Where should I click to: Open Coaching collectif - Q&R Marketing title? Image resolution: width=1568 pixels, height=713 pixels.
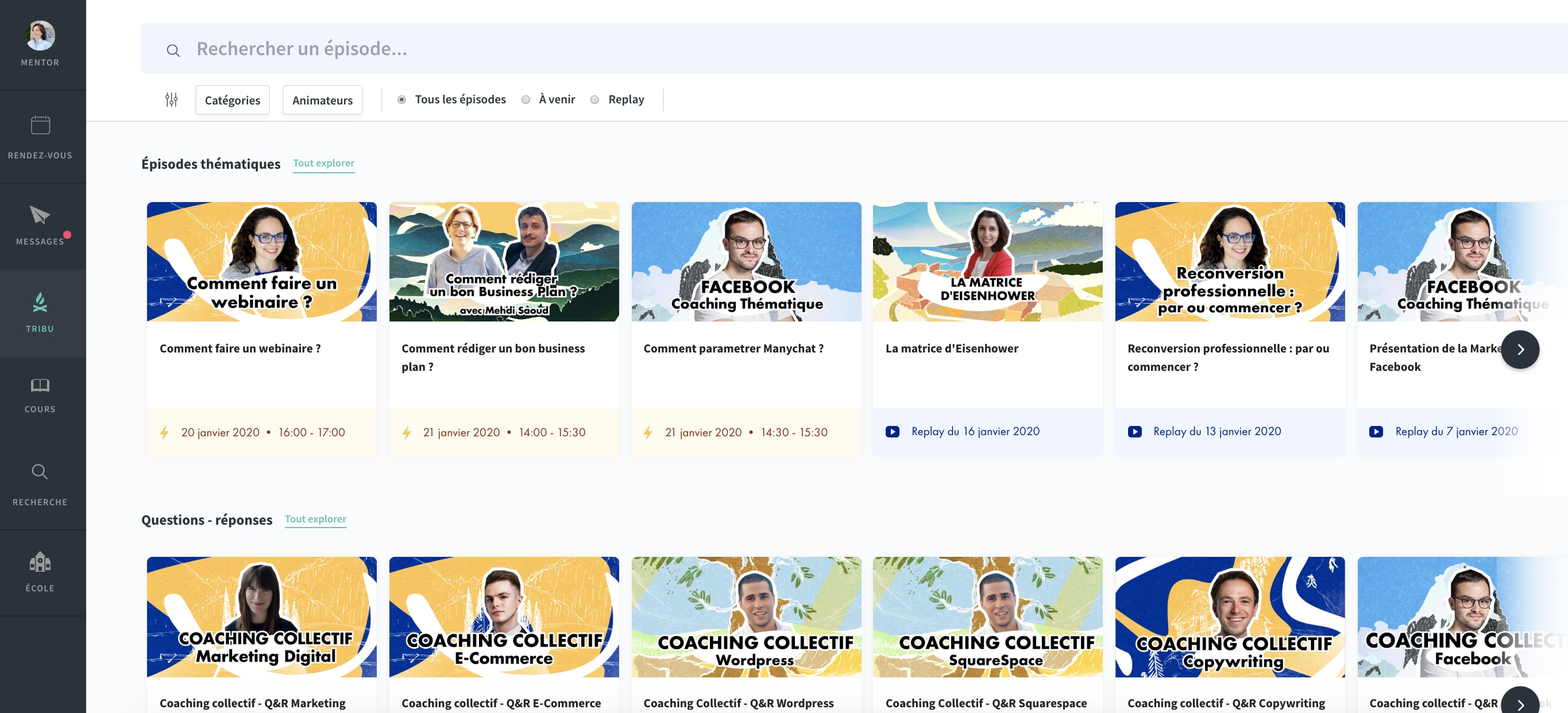click(x=253, y=703)
